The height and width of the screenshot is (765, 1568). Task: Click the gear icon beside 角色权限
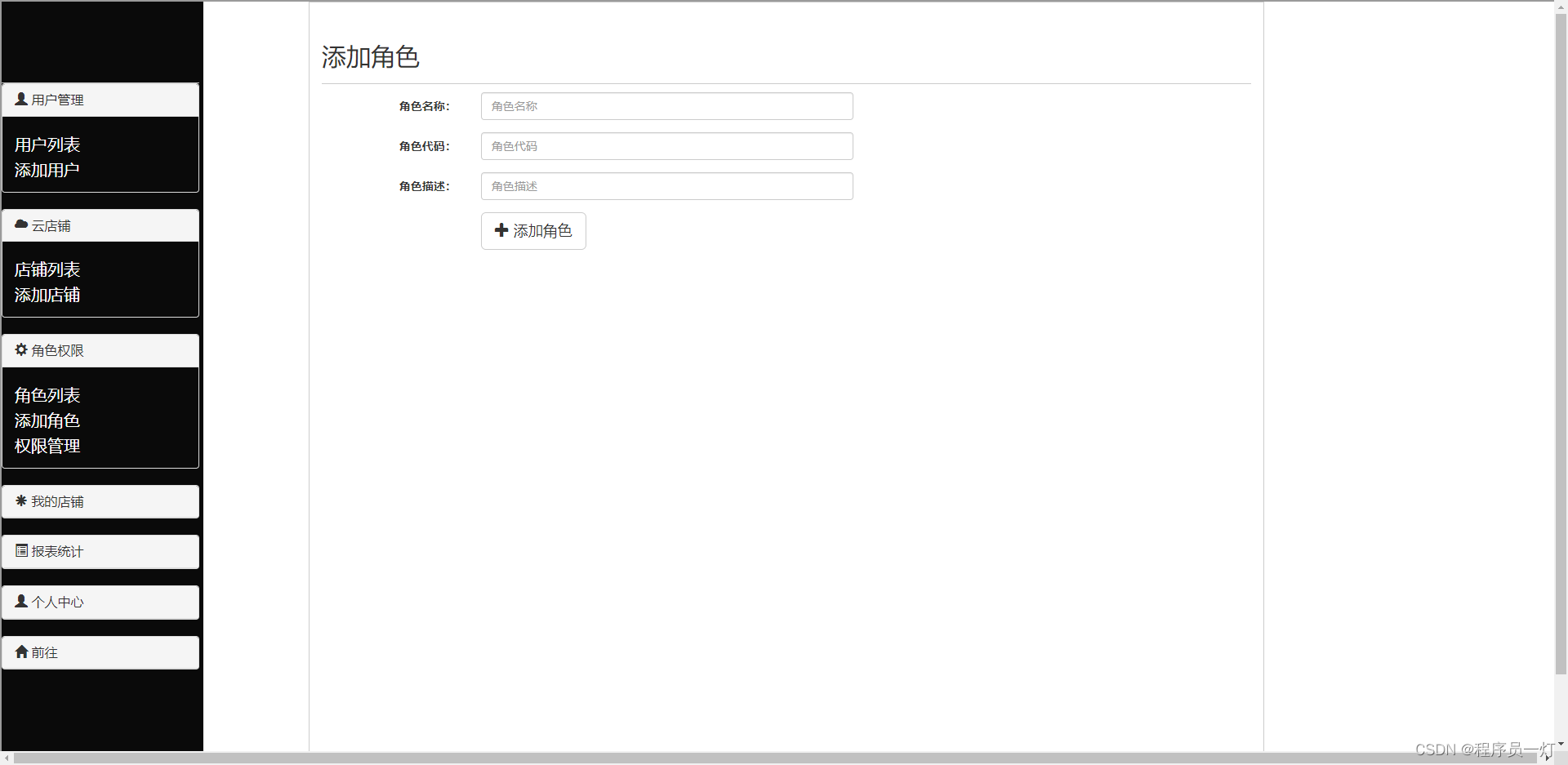point(21,349)
